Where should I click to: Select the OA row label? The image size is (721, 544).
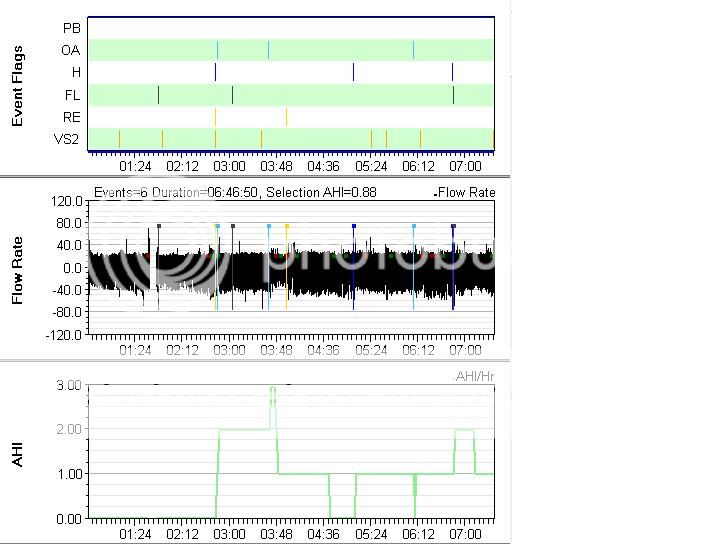(x=71, y=50)
